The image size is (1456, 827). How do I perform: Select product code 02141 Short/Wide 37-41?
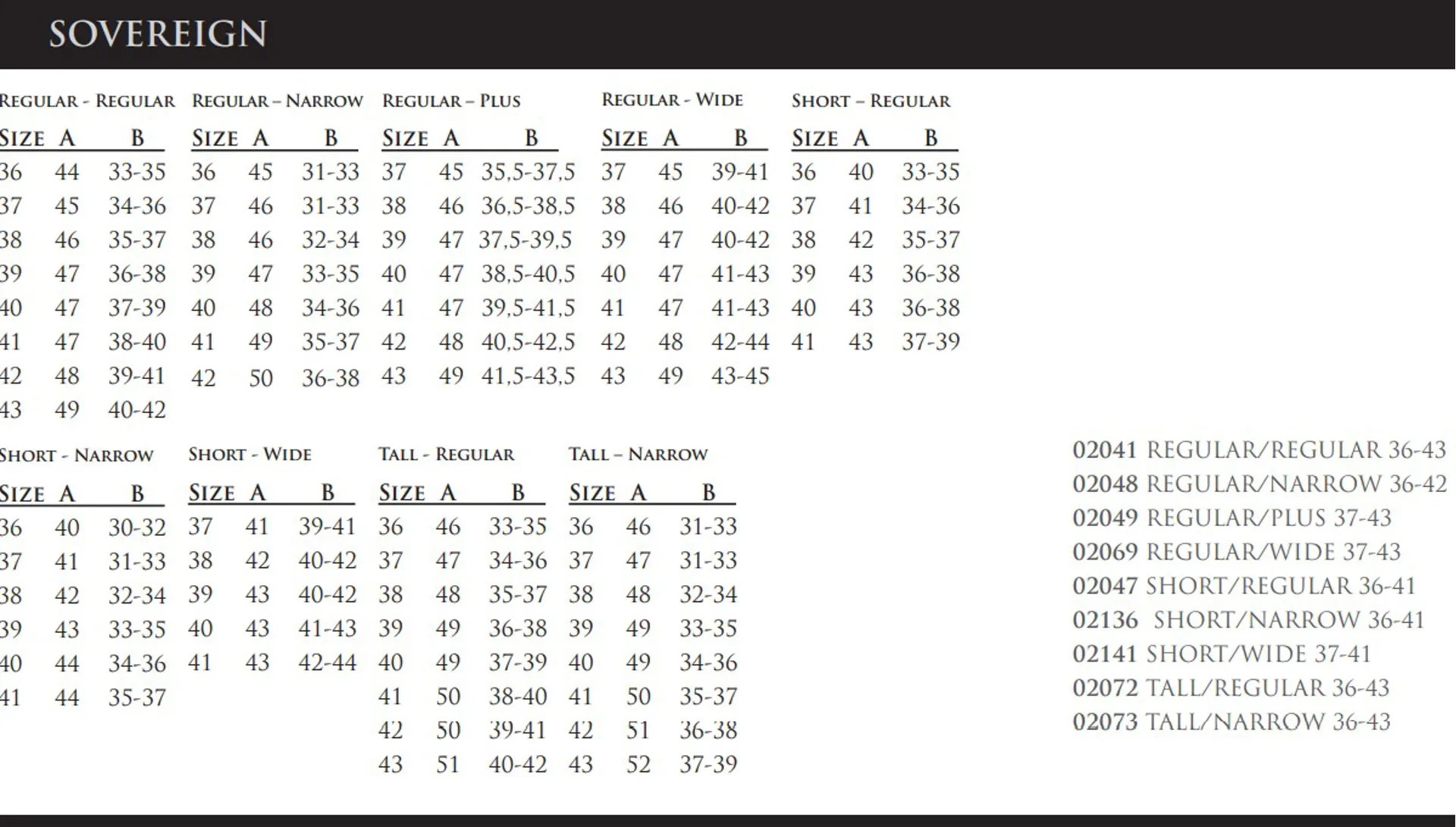[1222, 653]
